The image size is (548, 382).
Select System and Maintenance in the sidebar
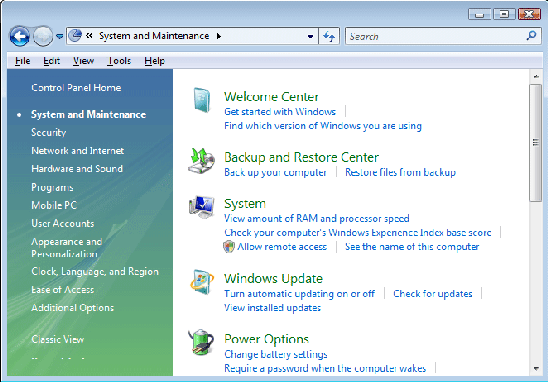click(88, 114)
